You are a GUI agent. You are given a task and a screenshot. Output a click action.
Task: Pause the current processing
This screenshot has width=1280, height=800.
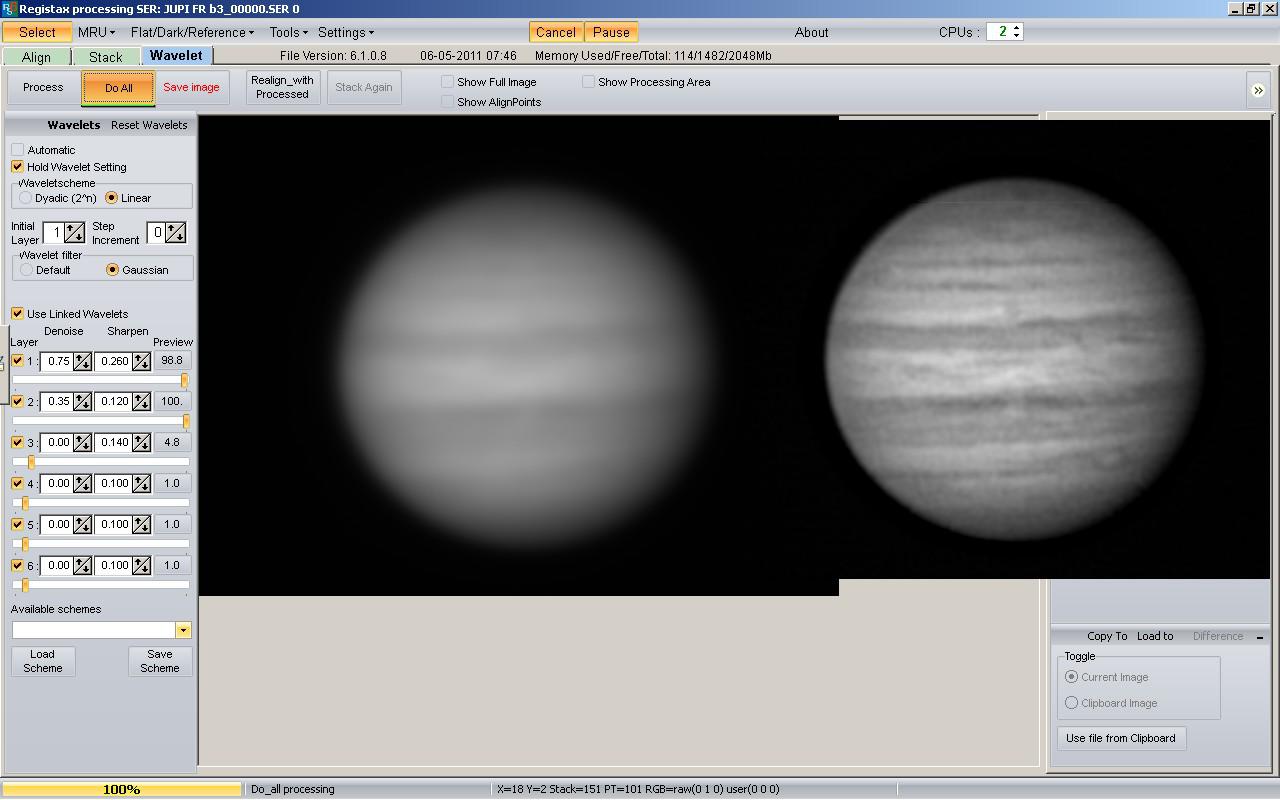(611, 32)
